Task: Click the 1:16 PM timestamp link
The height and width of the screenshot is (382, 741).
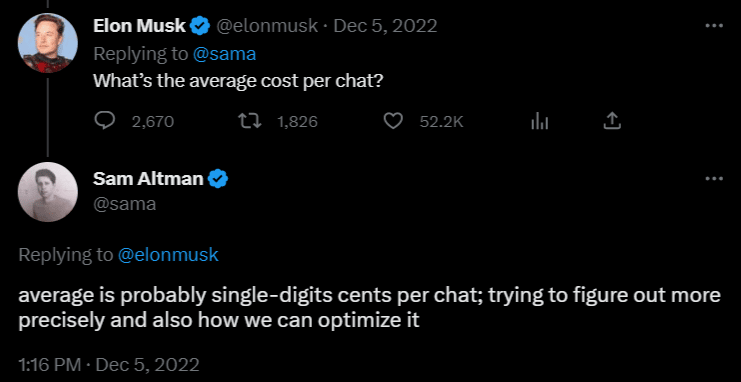Action: tap(109, 365)
